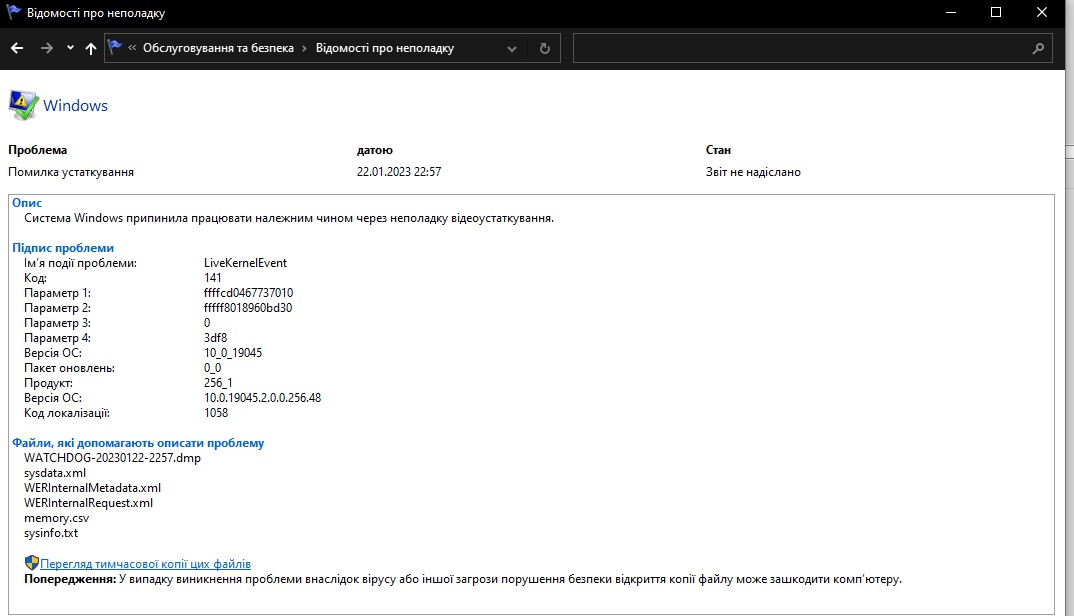Click parameter value ffffcd0467737010
Viewport: 1074px width, 616px height.
click(x=248, y=293)
